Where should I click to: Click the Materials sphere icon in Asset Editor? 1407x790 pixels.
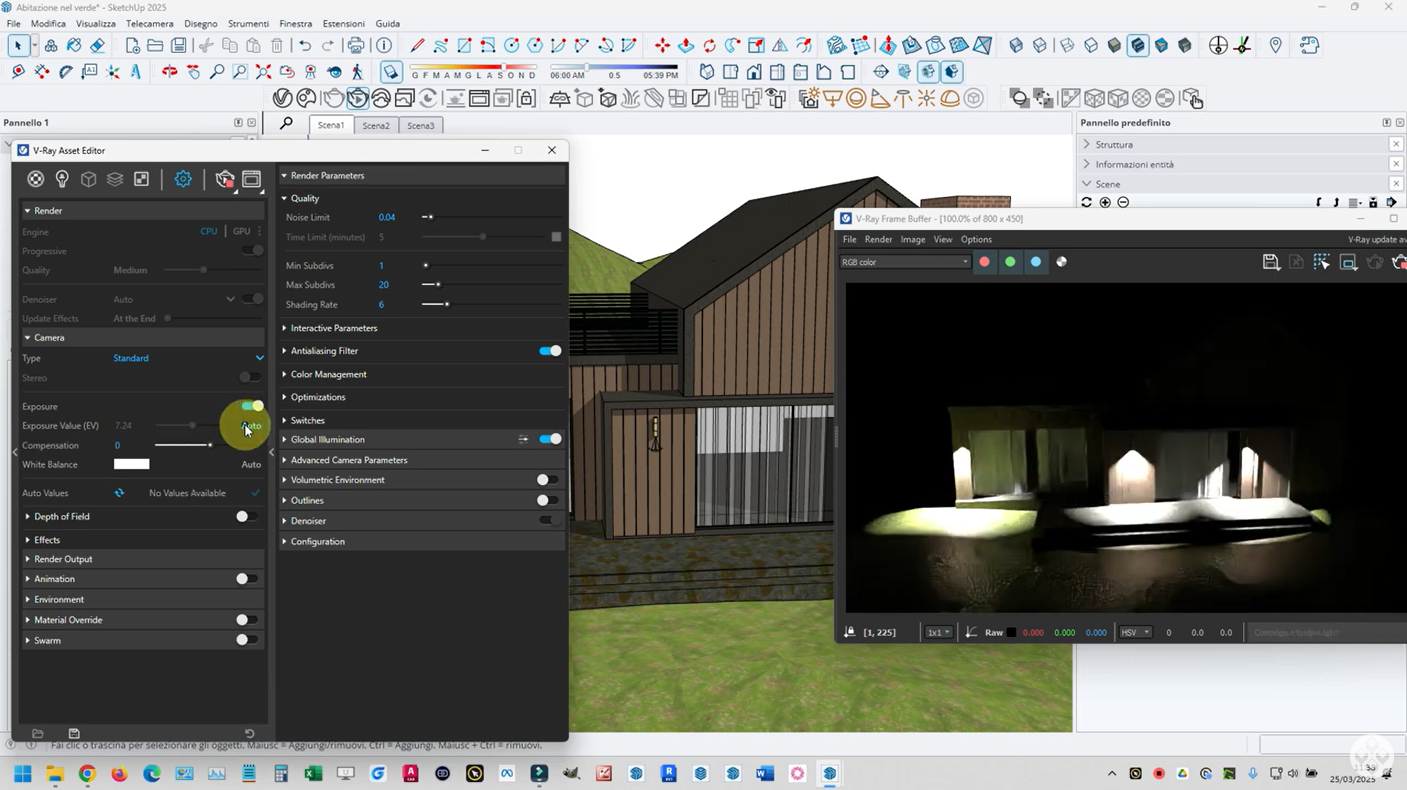36,179
